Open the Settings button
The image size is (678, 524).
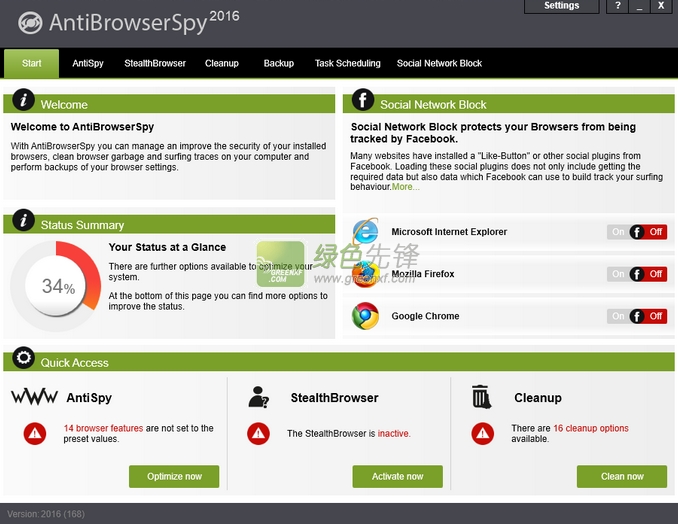[x=562, y=6]
